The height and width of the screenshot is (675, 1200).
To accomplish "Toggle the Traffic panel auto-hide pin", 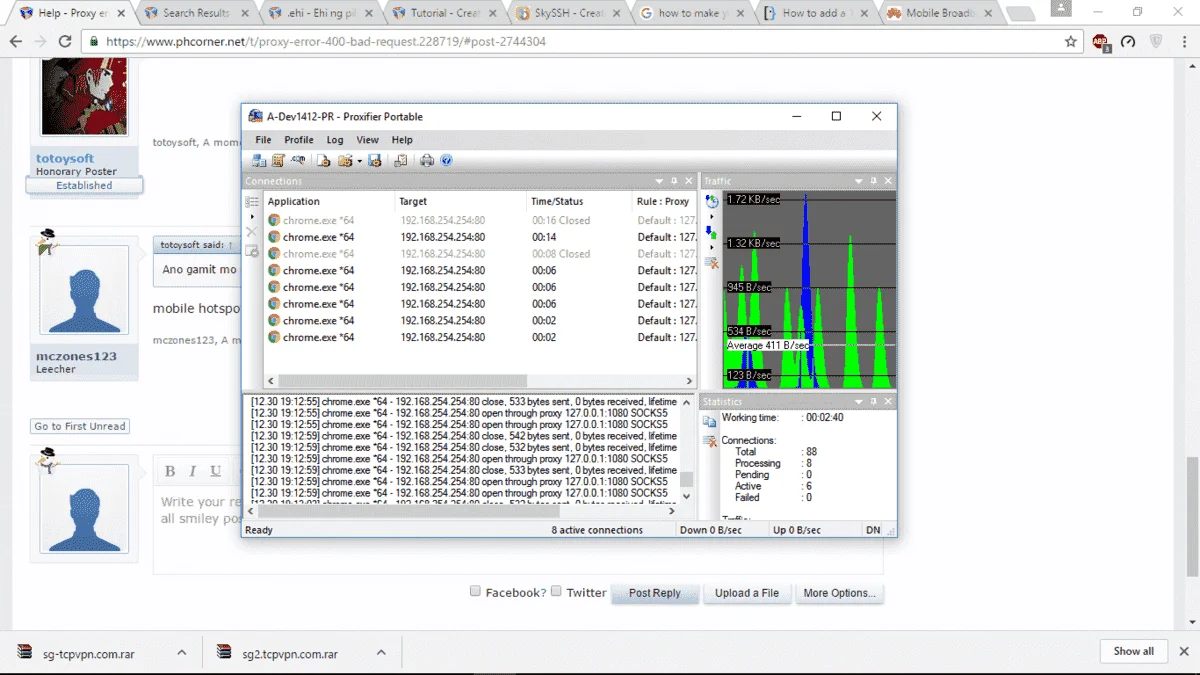I will [x=873, y=181].
